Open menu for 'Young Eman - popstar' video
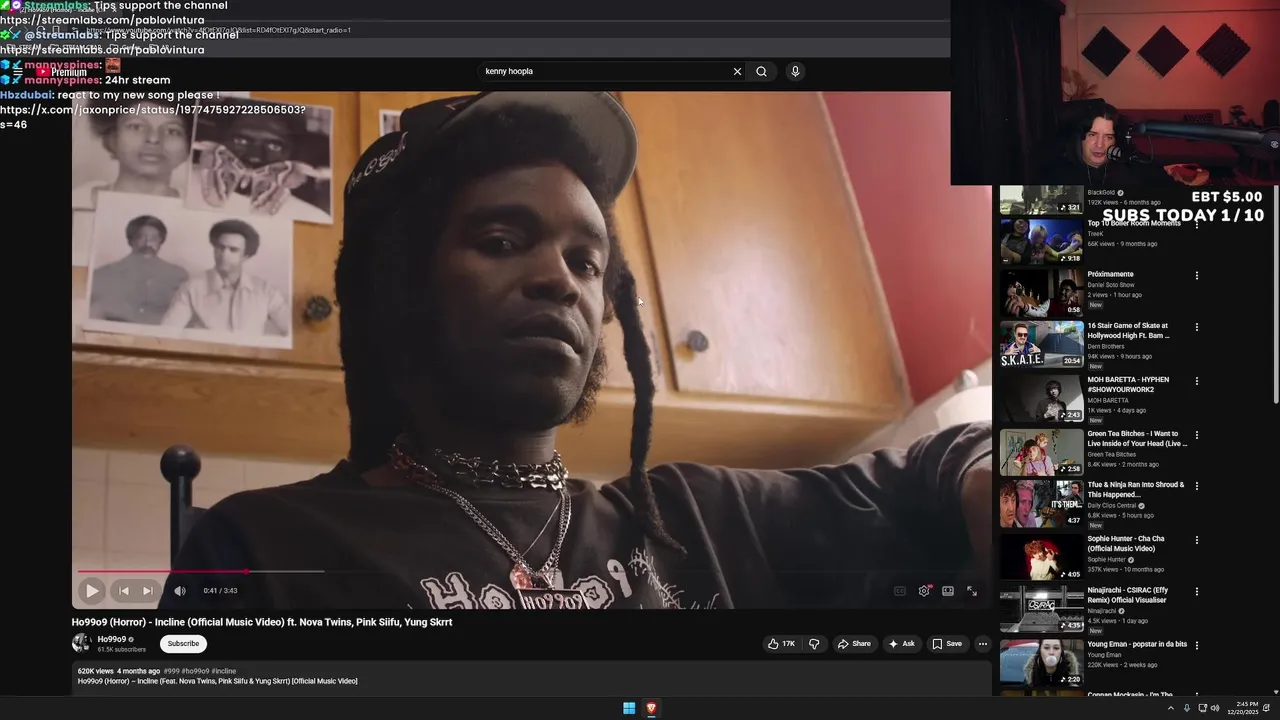Screen dimensions: 1280x720 click(1196, 645)
